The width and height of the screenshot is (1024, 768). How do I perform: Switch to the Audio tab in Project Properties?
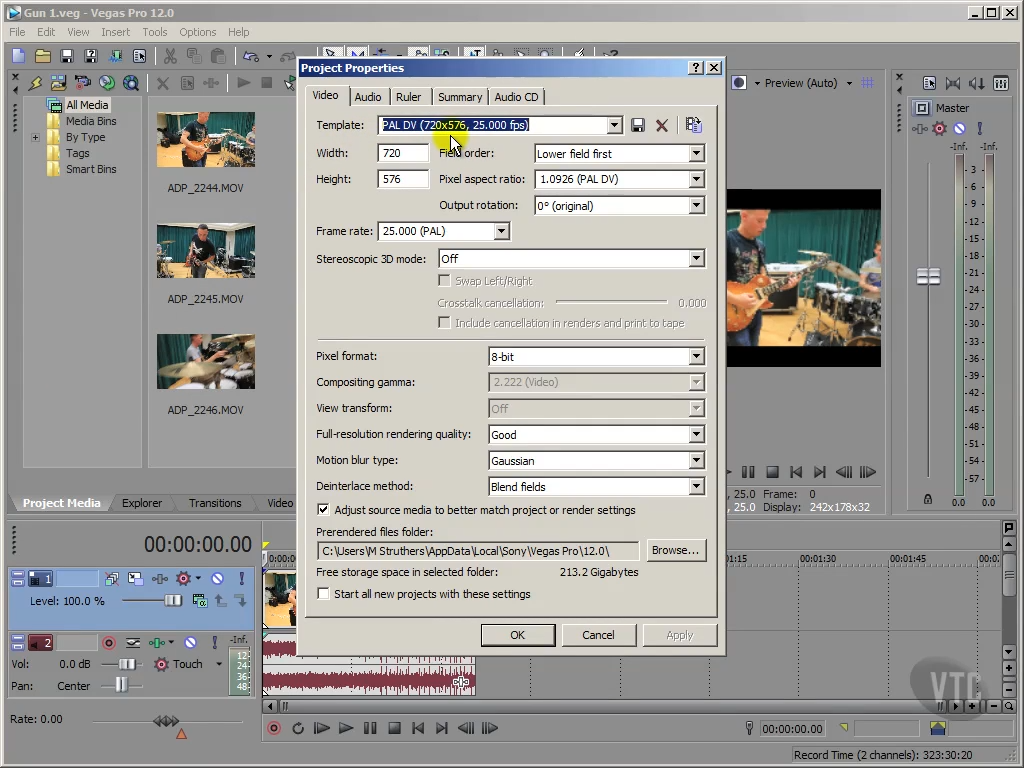click(x=368, y=97)
